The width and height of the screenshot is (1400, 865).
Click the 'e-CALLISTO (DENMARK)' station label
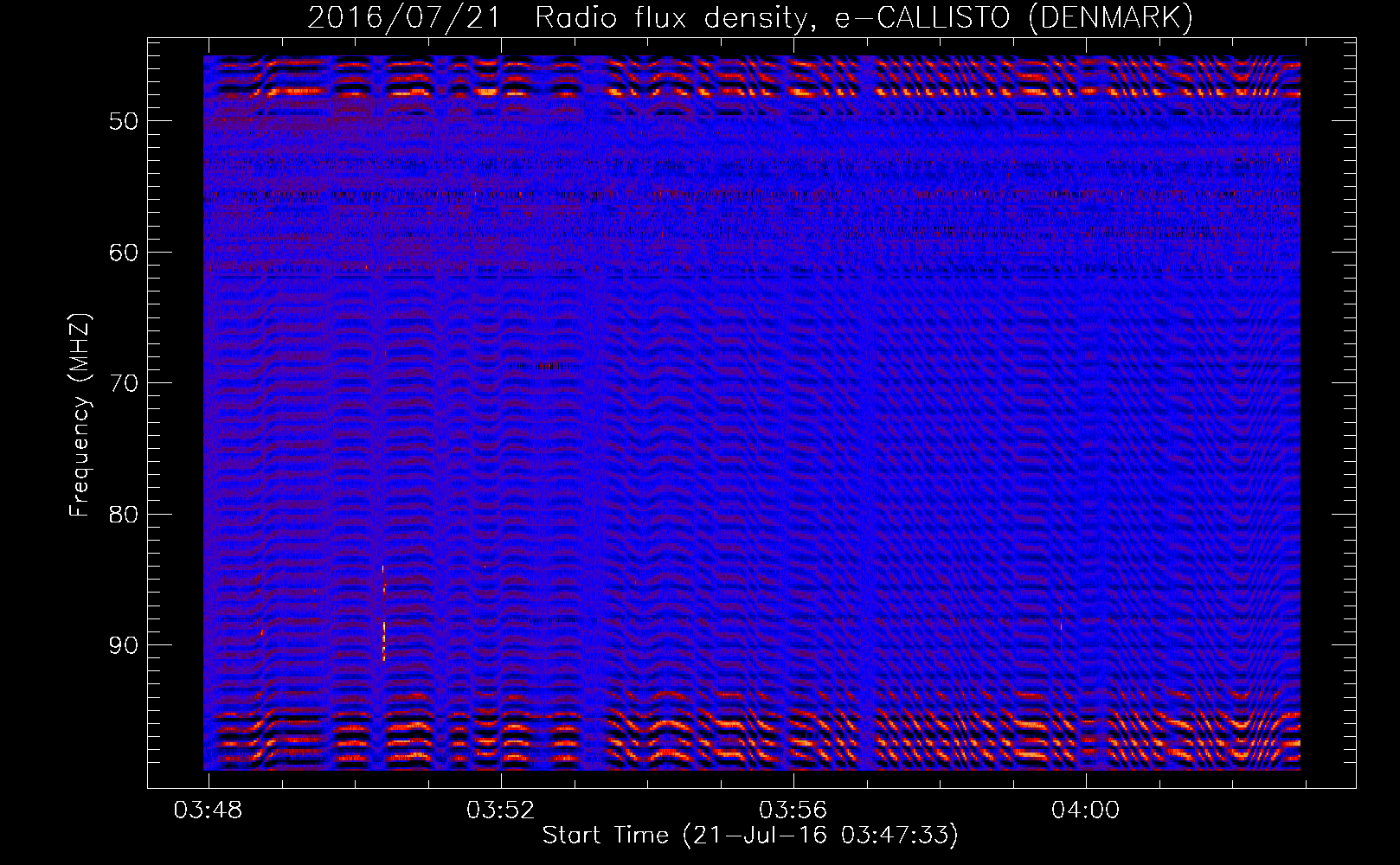pyautogui.click(x=1014, y=18)
